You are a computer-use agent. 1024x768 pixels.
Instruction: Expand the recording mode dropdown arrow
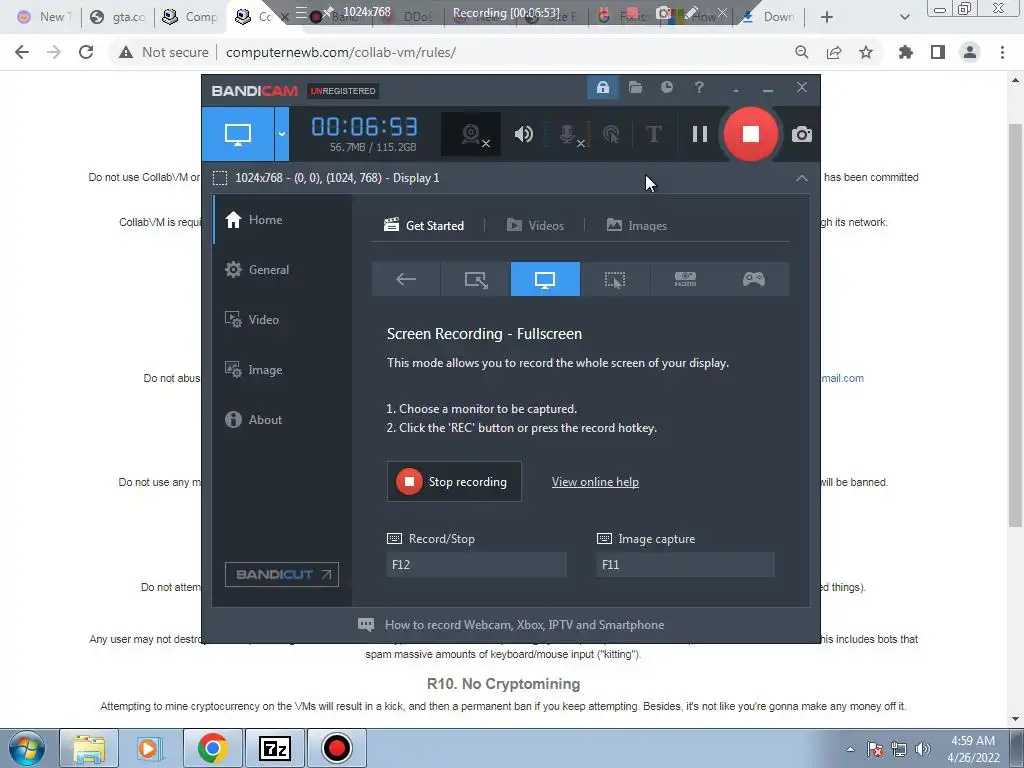pyautogui.click(x=281, y=135)
